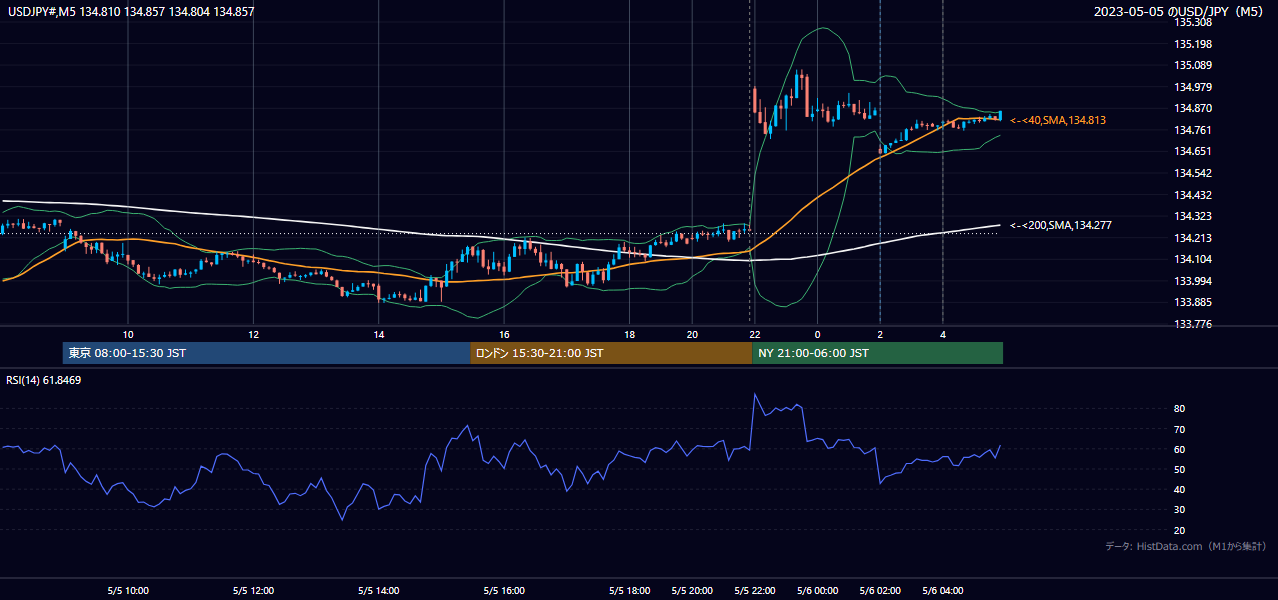Click the 2023-05-05 USD/JPY (M5) chart title
The height and width of the screenshot is (600, 1278).
pyautogui.click(x=1180, y=12)
